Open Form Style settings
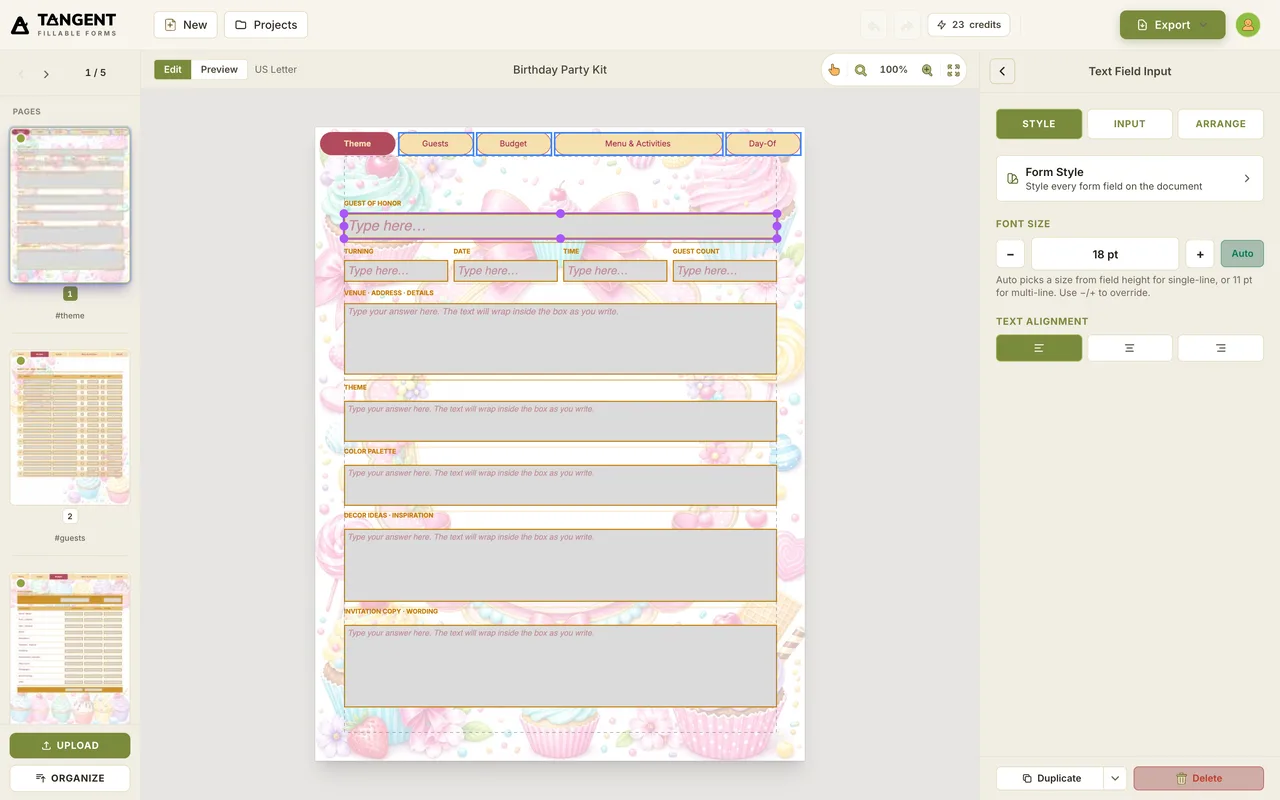The width and height of the screenshot is (1280, 800). click(x=1130, y=178)
